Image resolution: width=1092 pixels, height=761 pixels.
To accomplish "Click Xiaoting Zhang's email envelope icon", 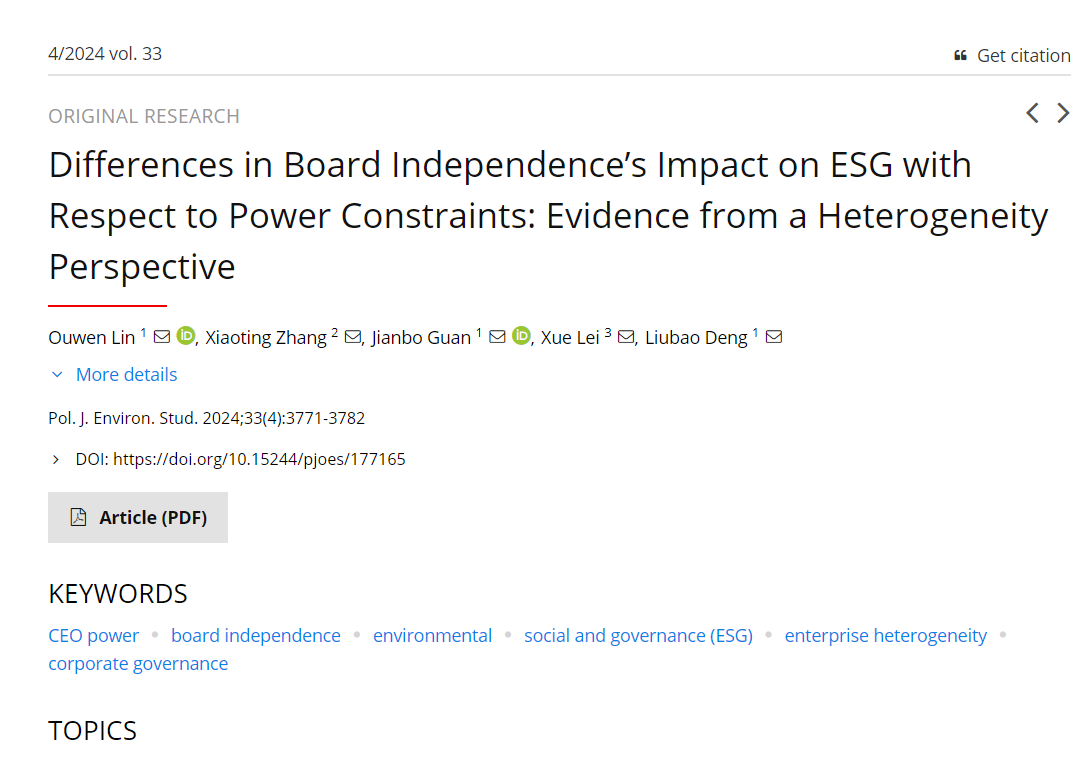I will coord(352,337).
